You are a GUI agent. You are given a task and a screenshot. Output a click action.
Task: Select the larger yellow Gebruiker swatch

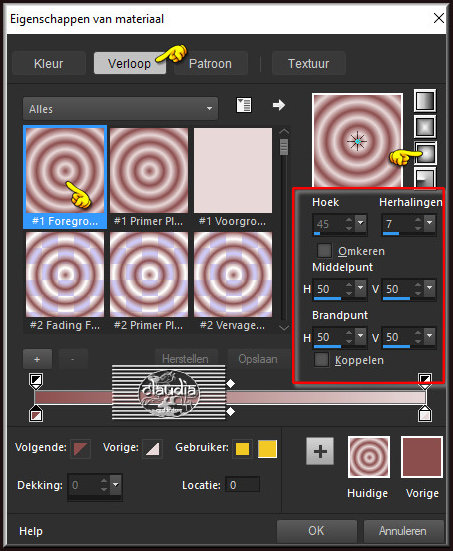point(267,449)
